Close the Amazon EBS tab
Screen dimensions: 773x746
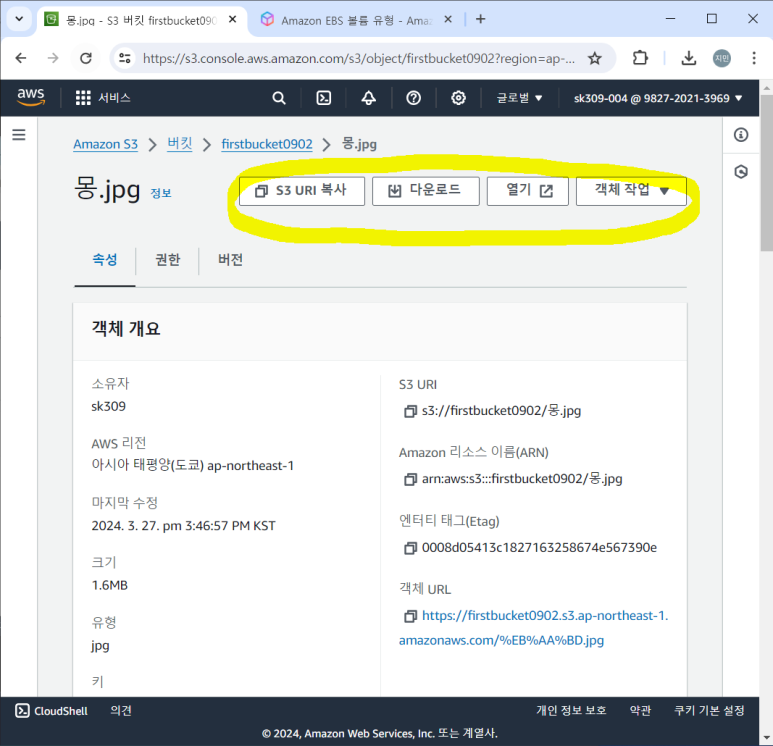coord(448,20)
